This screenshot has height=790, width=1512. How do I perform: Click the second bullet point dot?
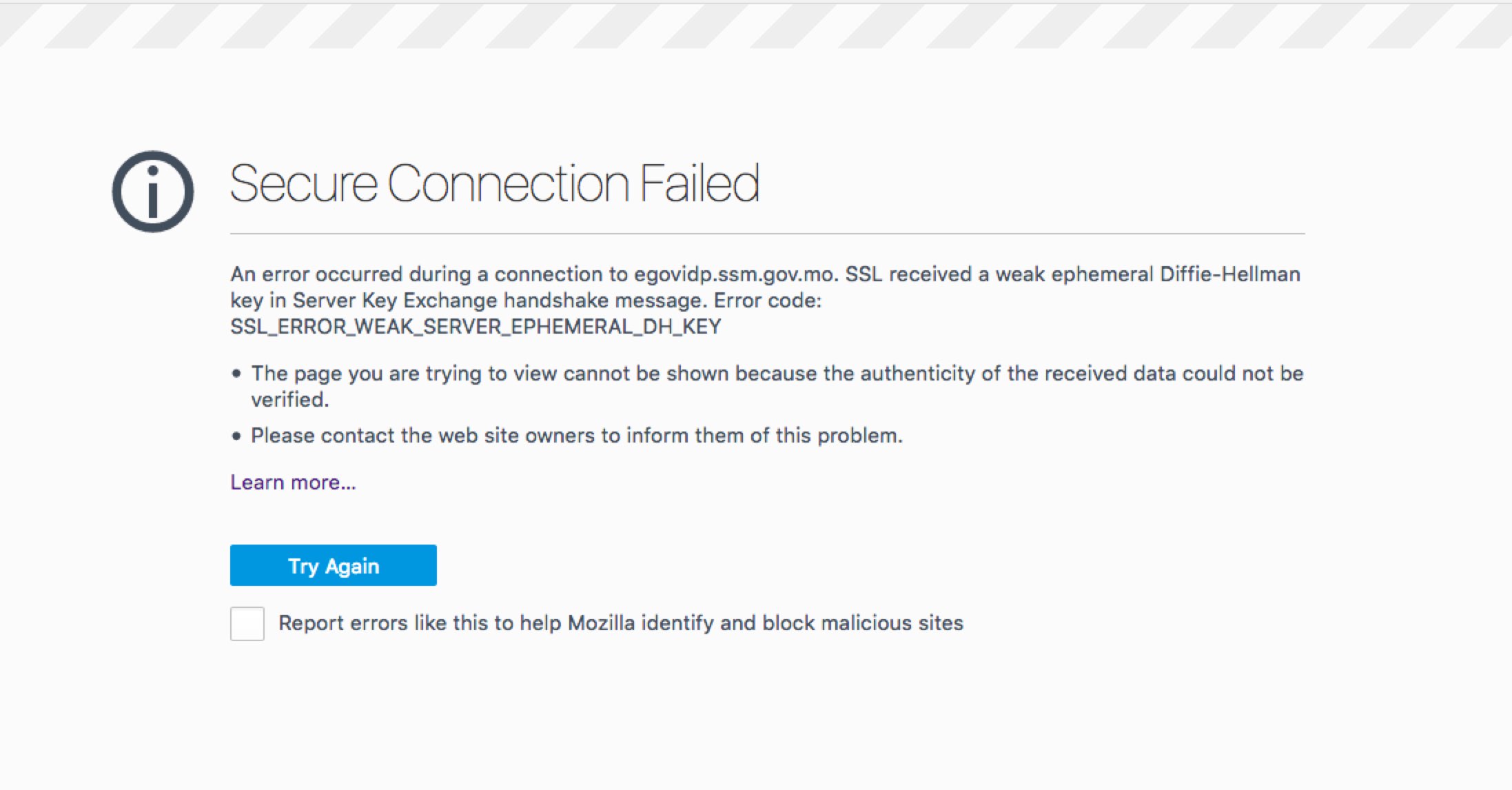[x=236, y=436]
